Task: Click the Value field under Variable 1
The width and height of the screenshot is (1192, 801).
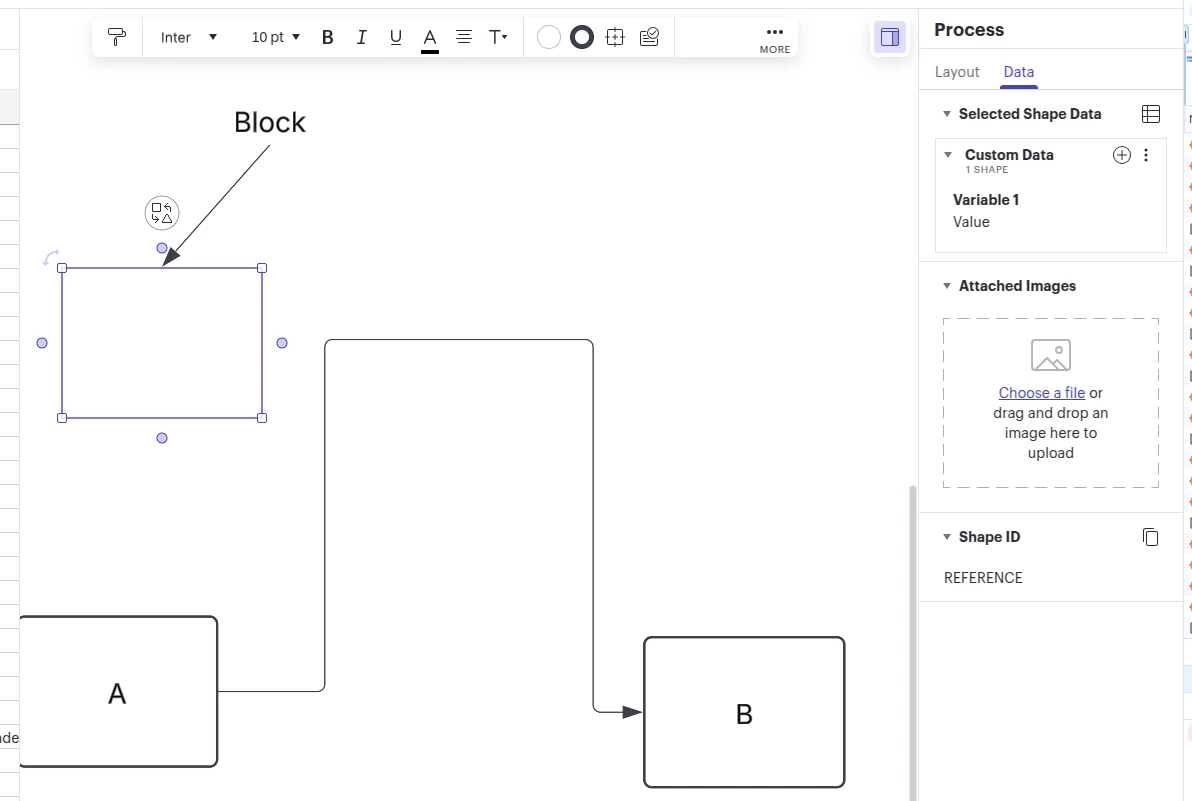Action: [972, 222]
